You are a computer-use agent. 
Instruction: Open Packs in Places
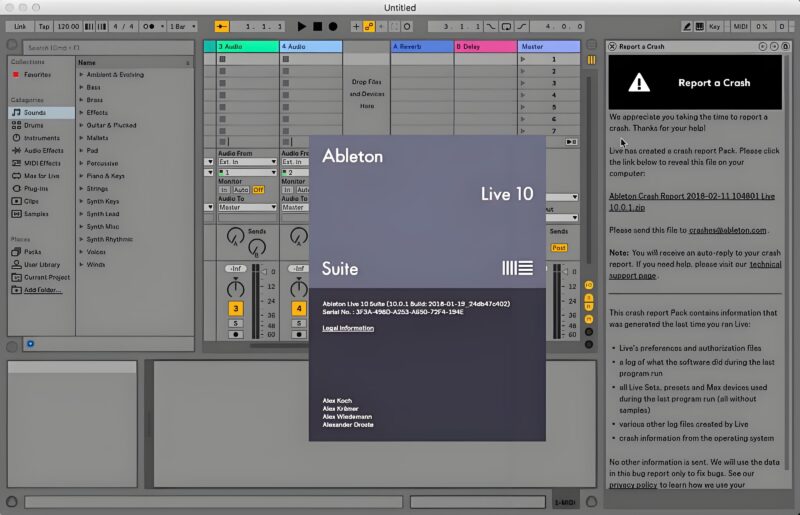click(x=32, y=252)
